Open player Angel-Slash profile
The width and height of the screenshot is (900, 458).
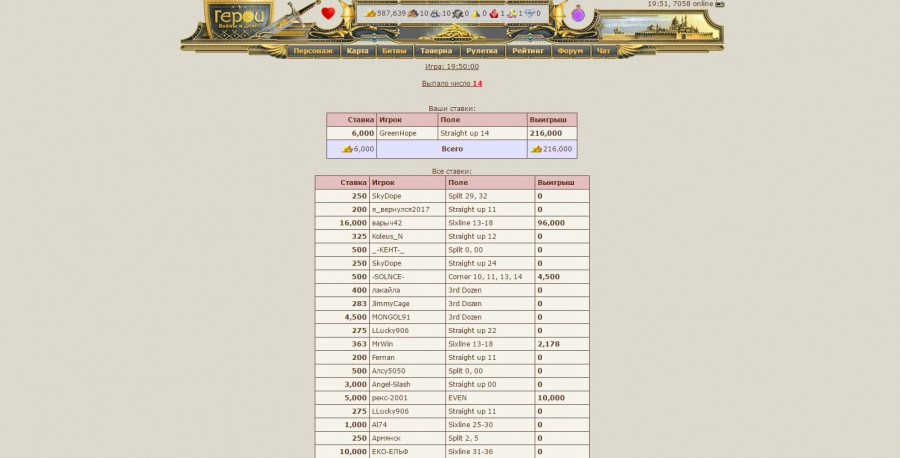[391, 385]
